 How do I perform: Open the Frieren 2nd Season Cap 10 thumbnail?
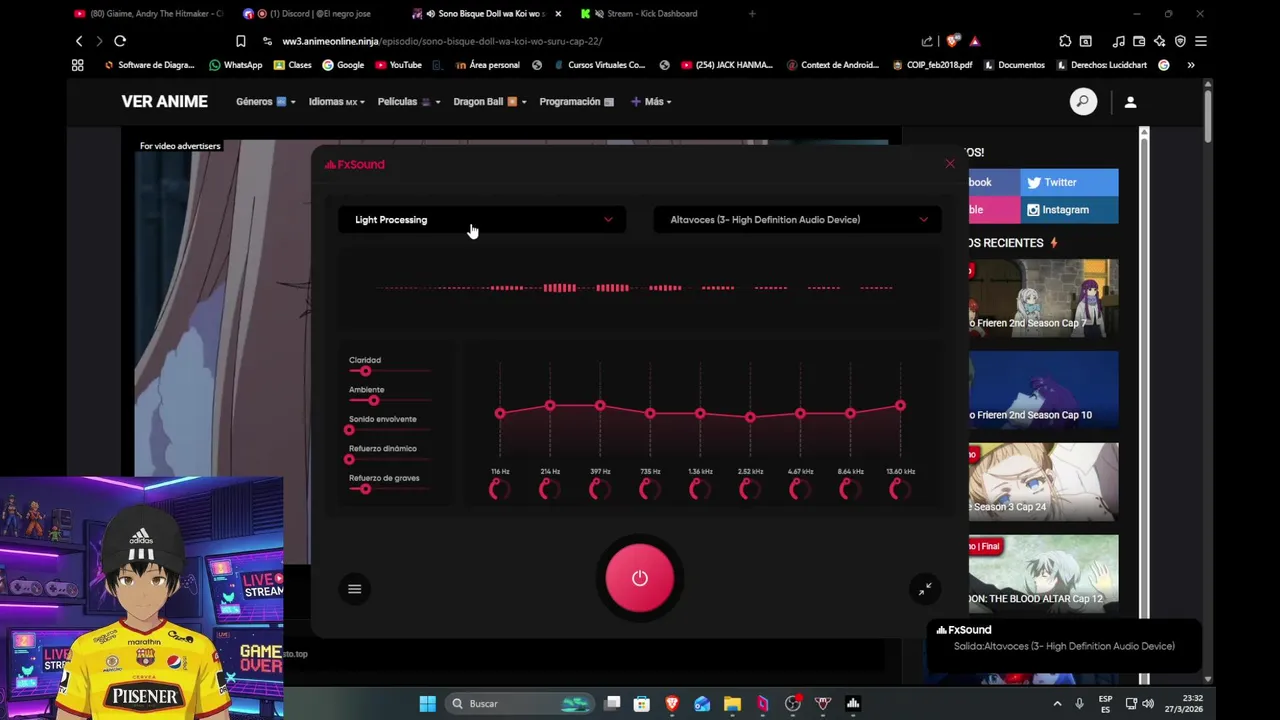coord(1043,390)
